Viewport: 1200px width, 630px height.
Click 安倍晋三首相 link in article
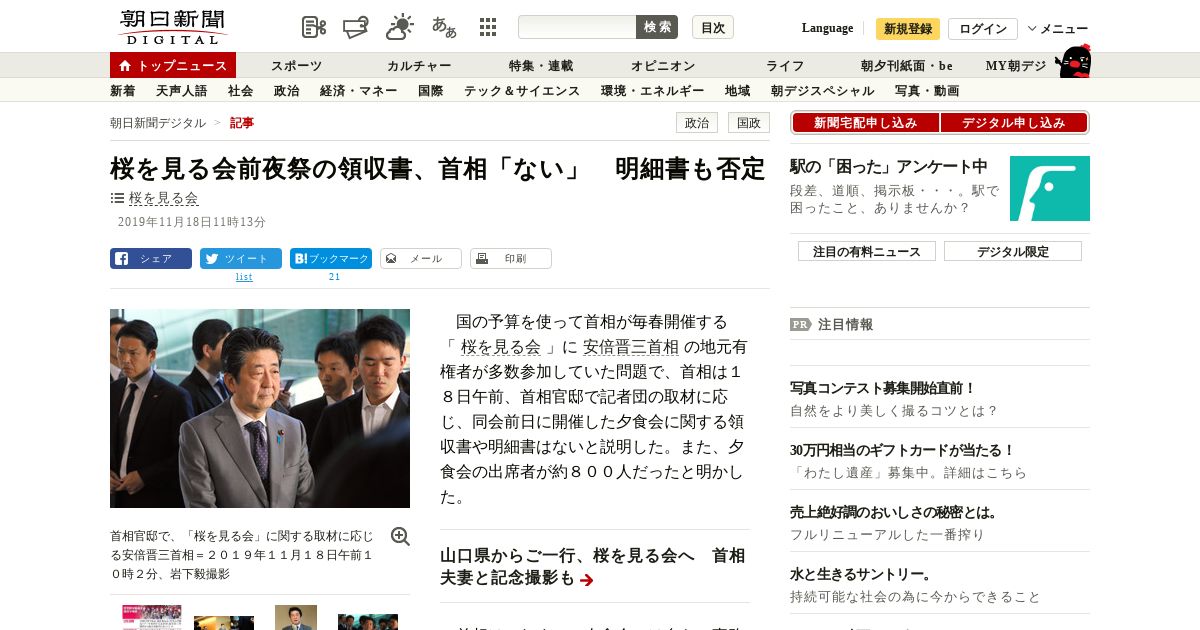pos(631,347)
